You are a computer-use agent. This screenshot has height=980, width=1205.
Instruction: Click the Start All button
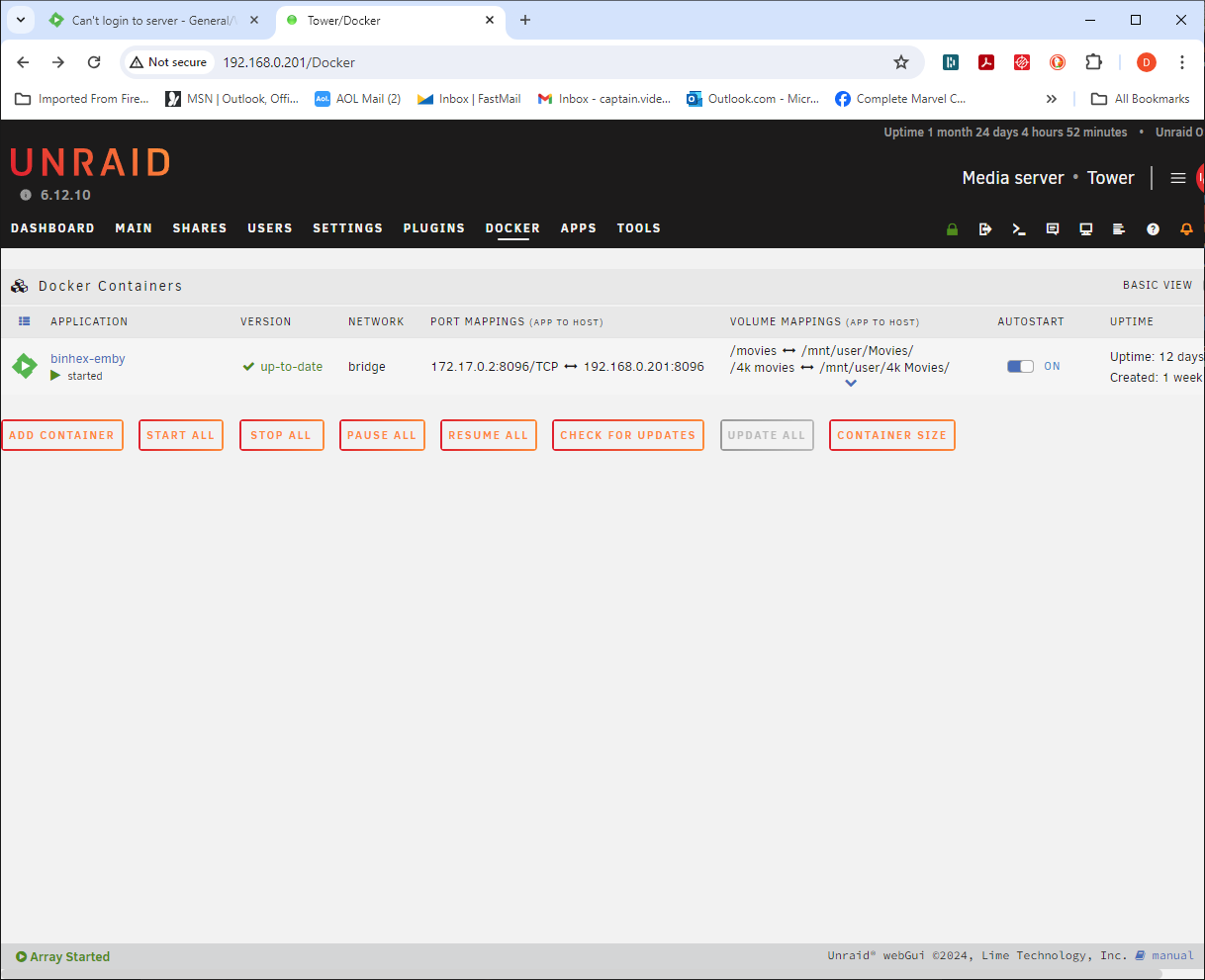[x=181, y=435]
